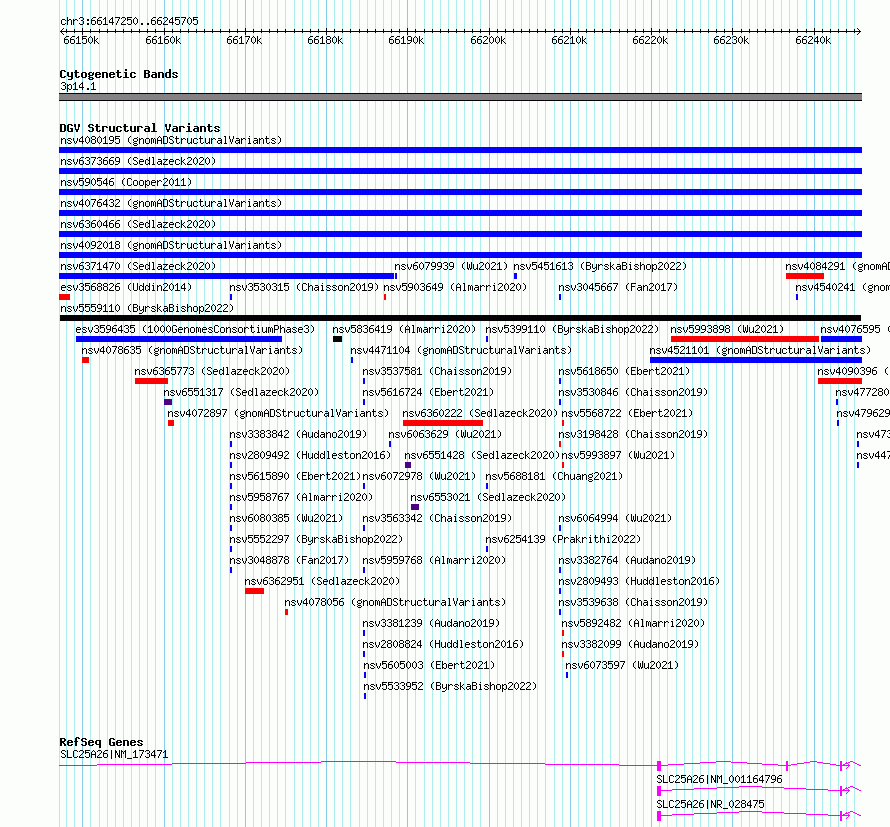The height and width of the screenshot is (827, 890).
Task: Click the SLC25A26|NM_173471 gene label
Action: [114, 754]
